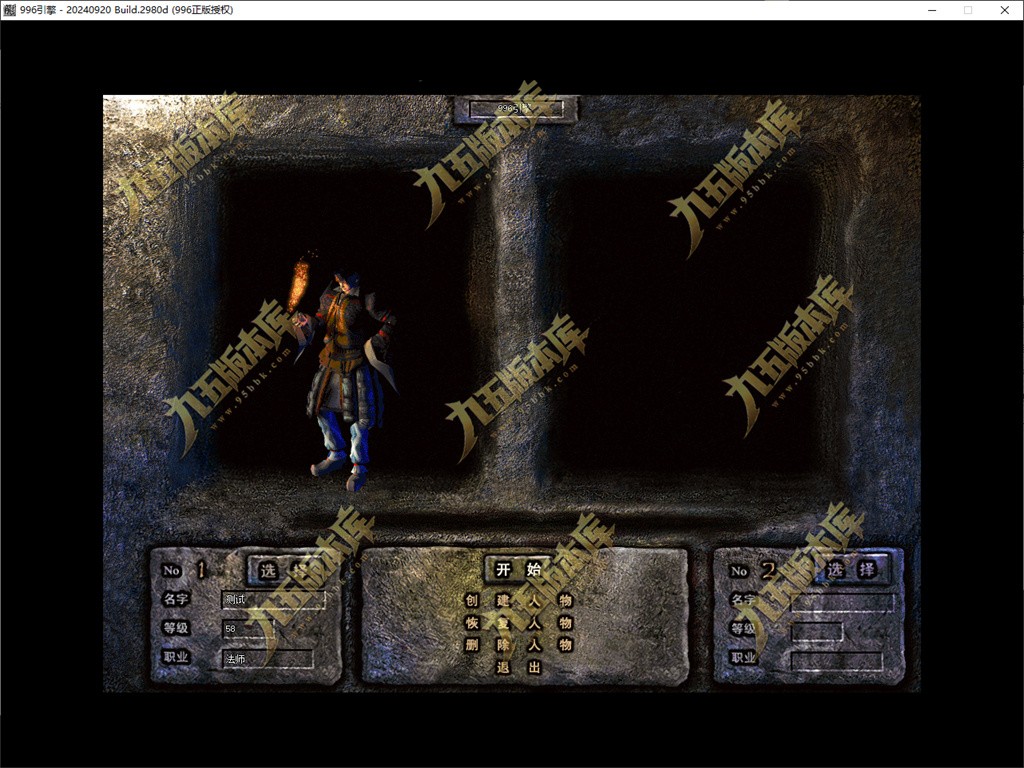Click the server name plaque at top
This screenshot has height=768, width=1024.
[516, 109]
